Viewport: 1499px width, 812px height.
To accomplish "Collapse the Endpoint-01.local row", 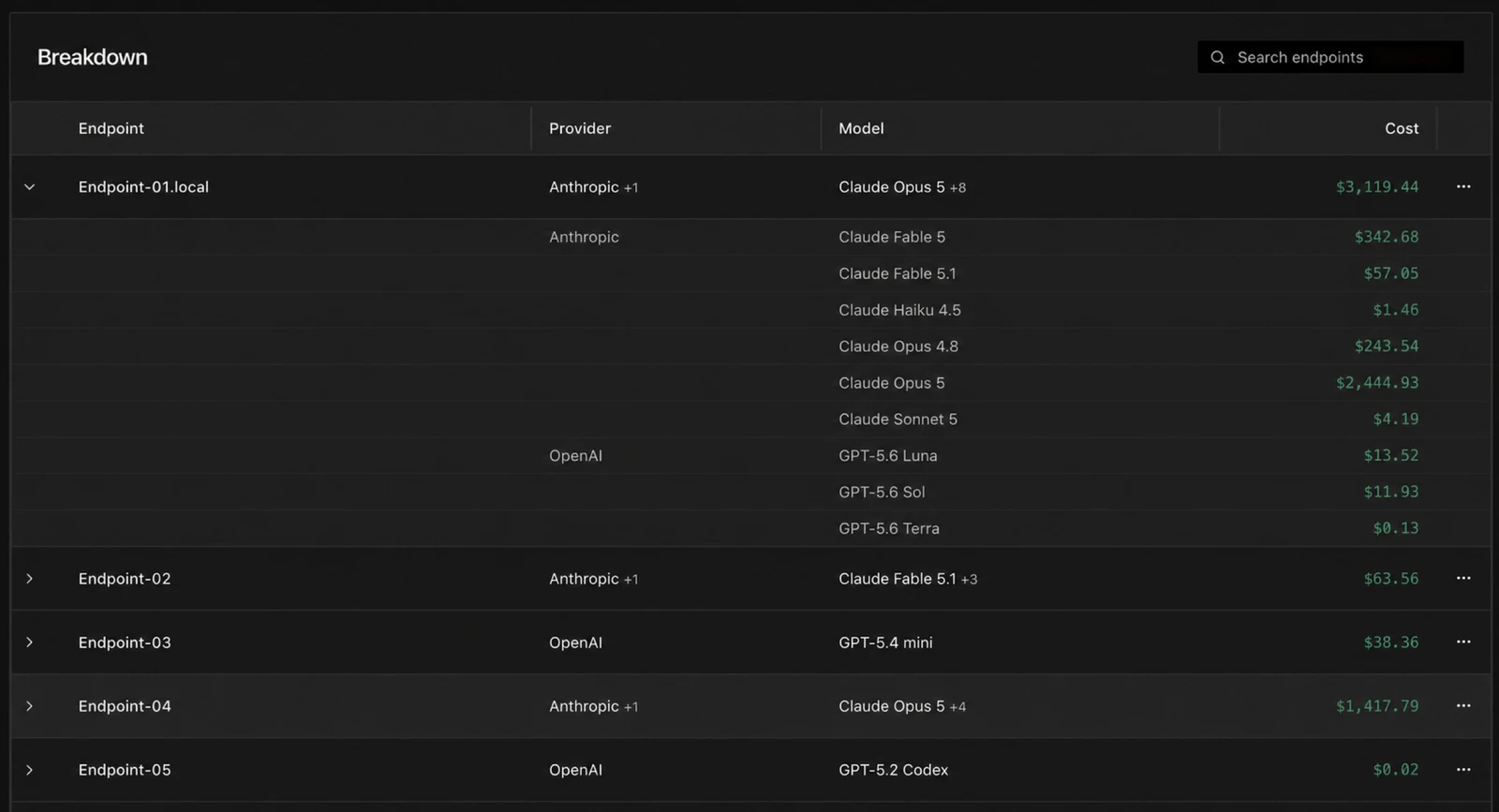I will 30,186.
